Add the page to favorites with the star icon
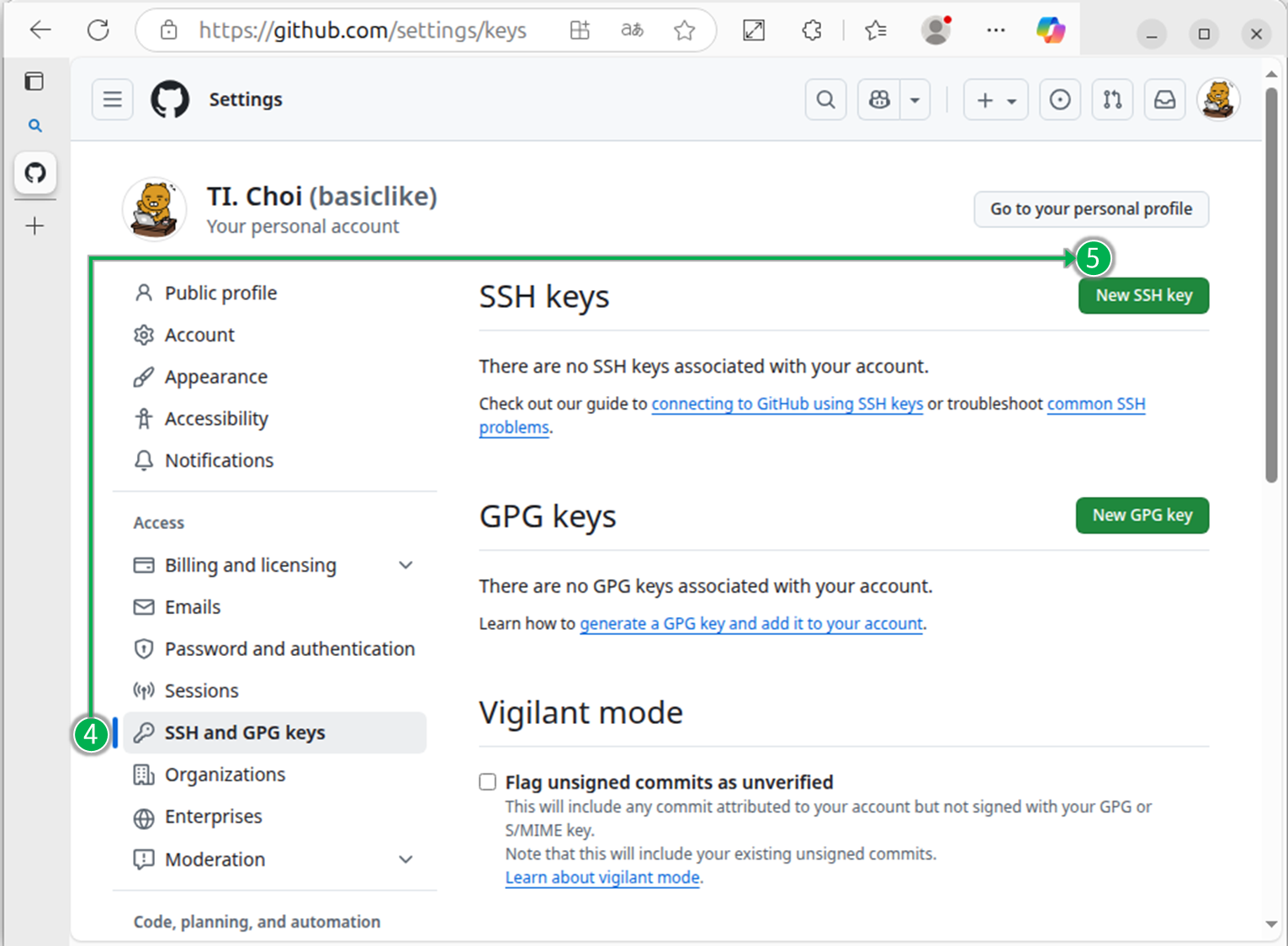Screen dimensions: 1288x946 tap(685, 30)
